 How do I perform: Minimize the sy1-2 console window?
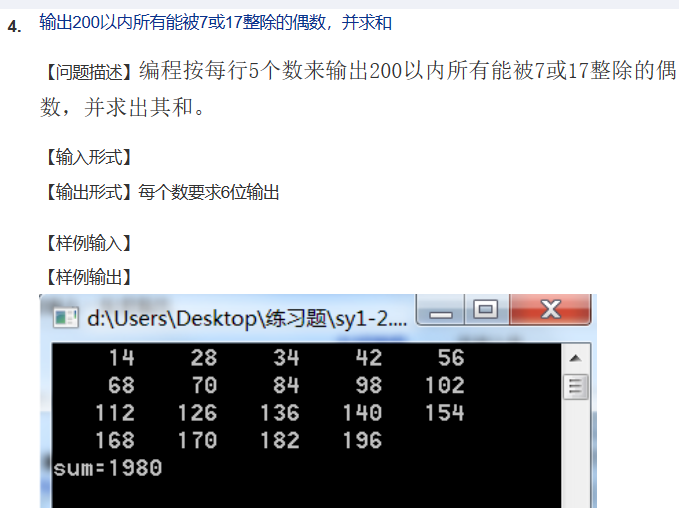click(440, 310)
